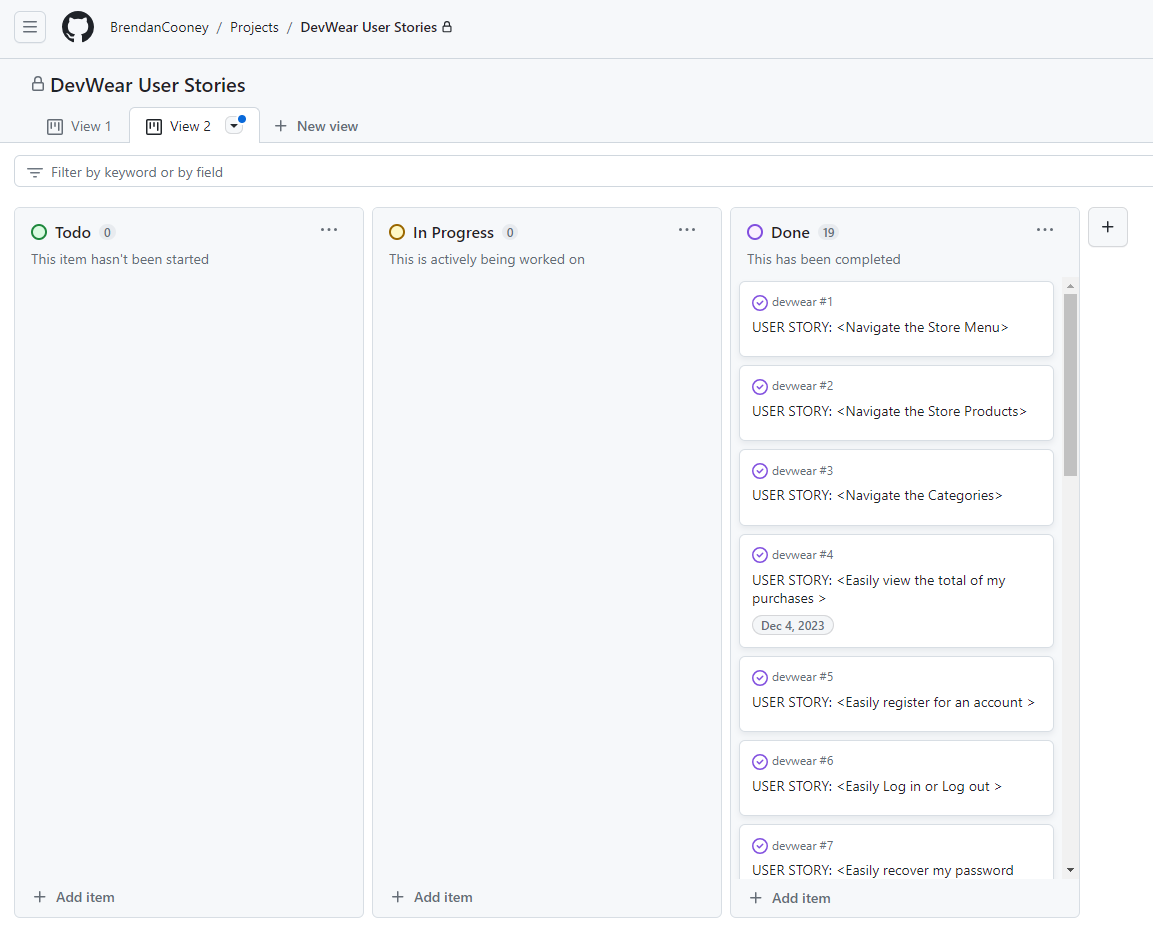Switch to the View 1 tab
This screenshot has width=1153, height=925.
tap(79, 126)
